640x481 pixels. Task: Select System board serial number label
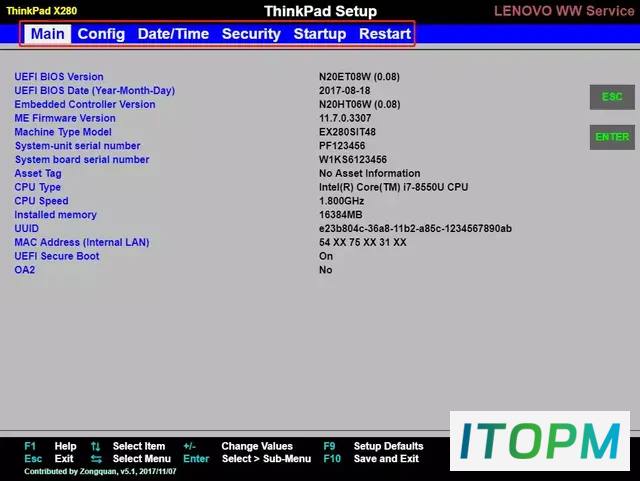pyautogui.click(x=82, y=160)
